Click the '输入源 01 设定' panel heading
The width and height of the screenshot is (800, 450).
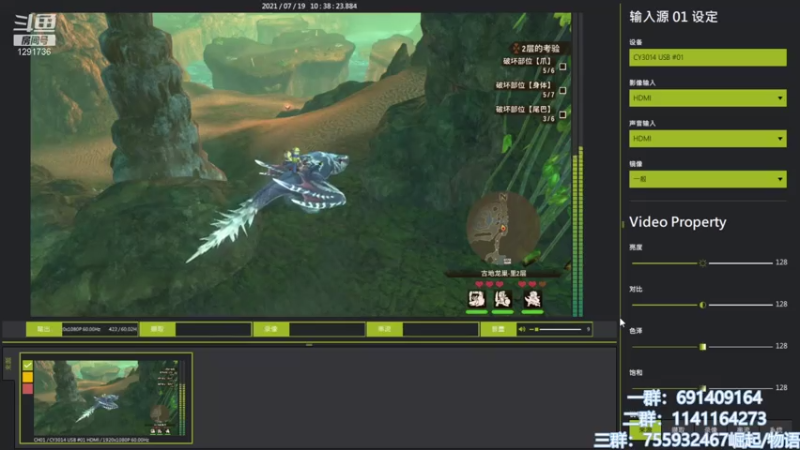pos(673,17)
